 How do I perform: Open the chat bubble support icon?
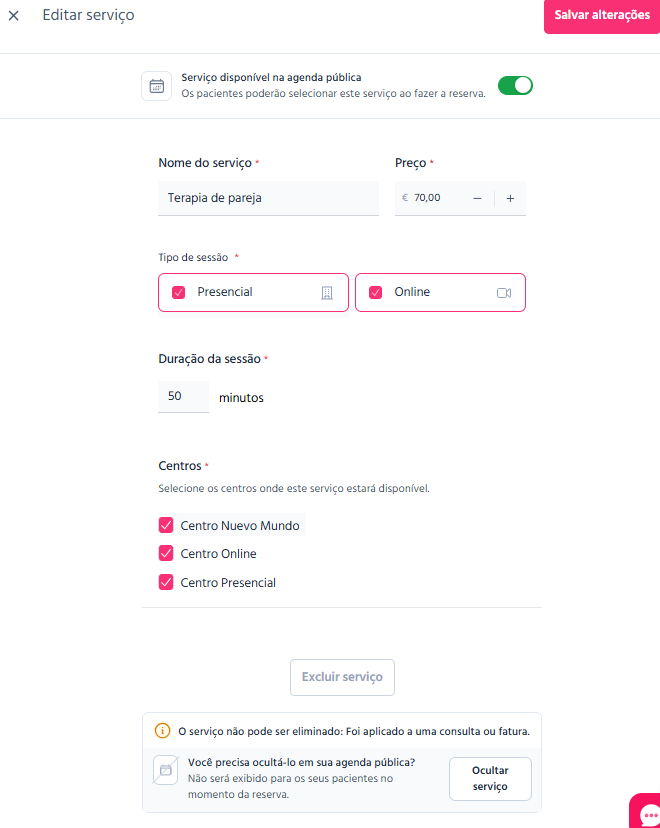point(646,812)
